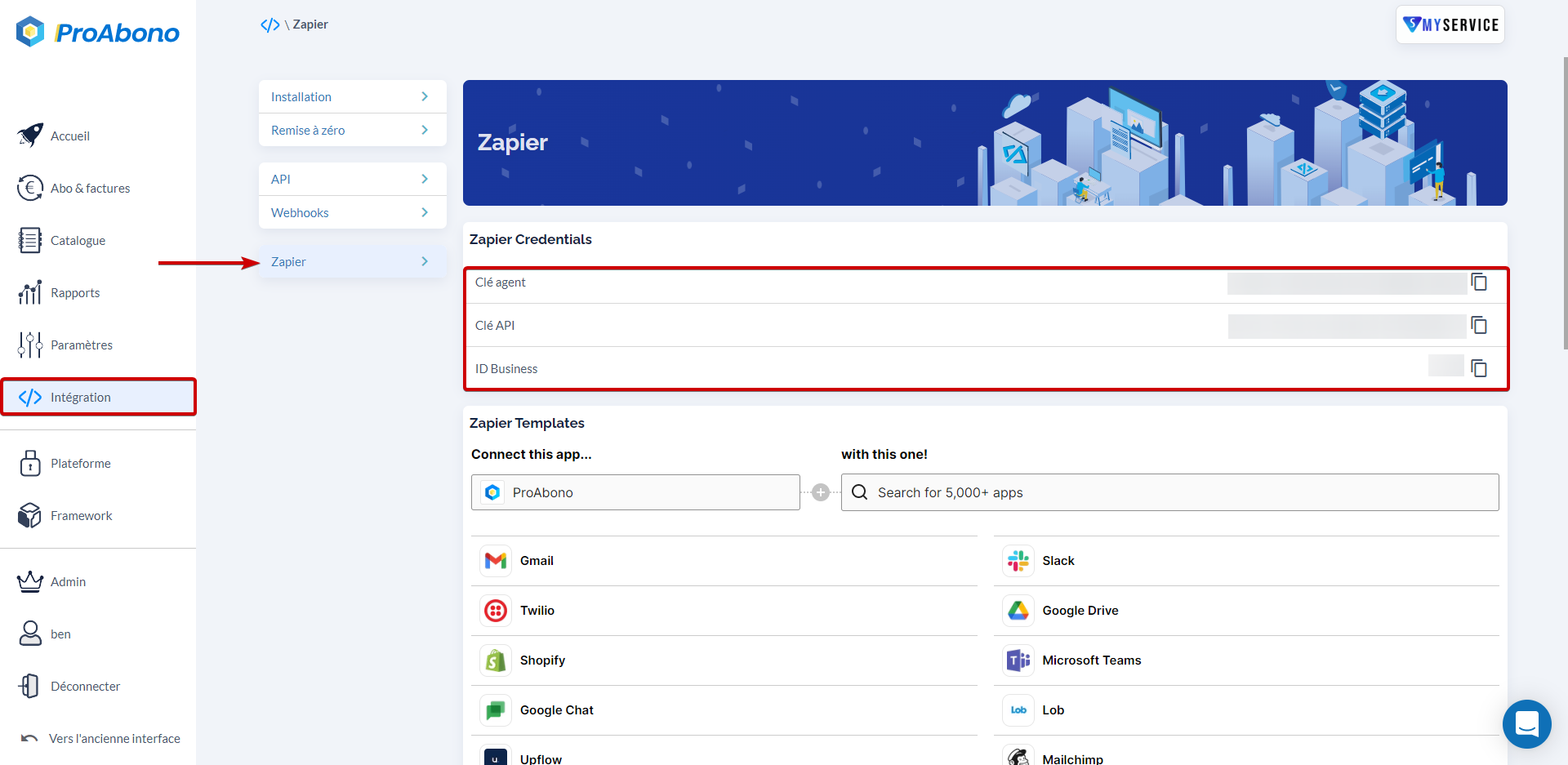Open the Slack template row
The image size is (1568, 765).
tap(1246, 561)
